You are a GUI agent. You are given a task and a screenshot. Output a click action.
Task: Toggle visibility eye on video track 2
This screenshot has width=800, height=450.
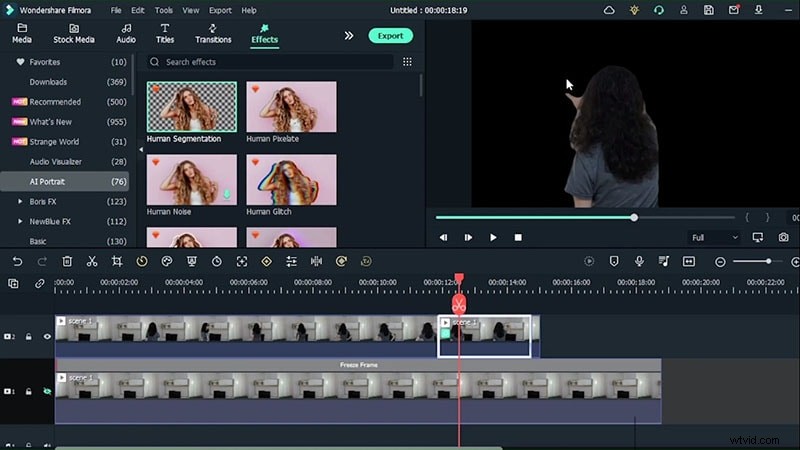click(47, 337)
